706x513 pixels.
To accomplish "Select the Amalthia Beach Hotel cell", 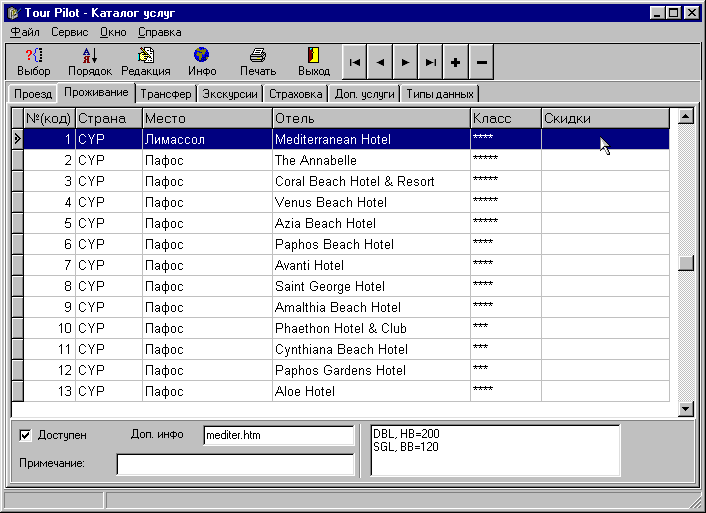I will coord(371,307).
